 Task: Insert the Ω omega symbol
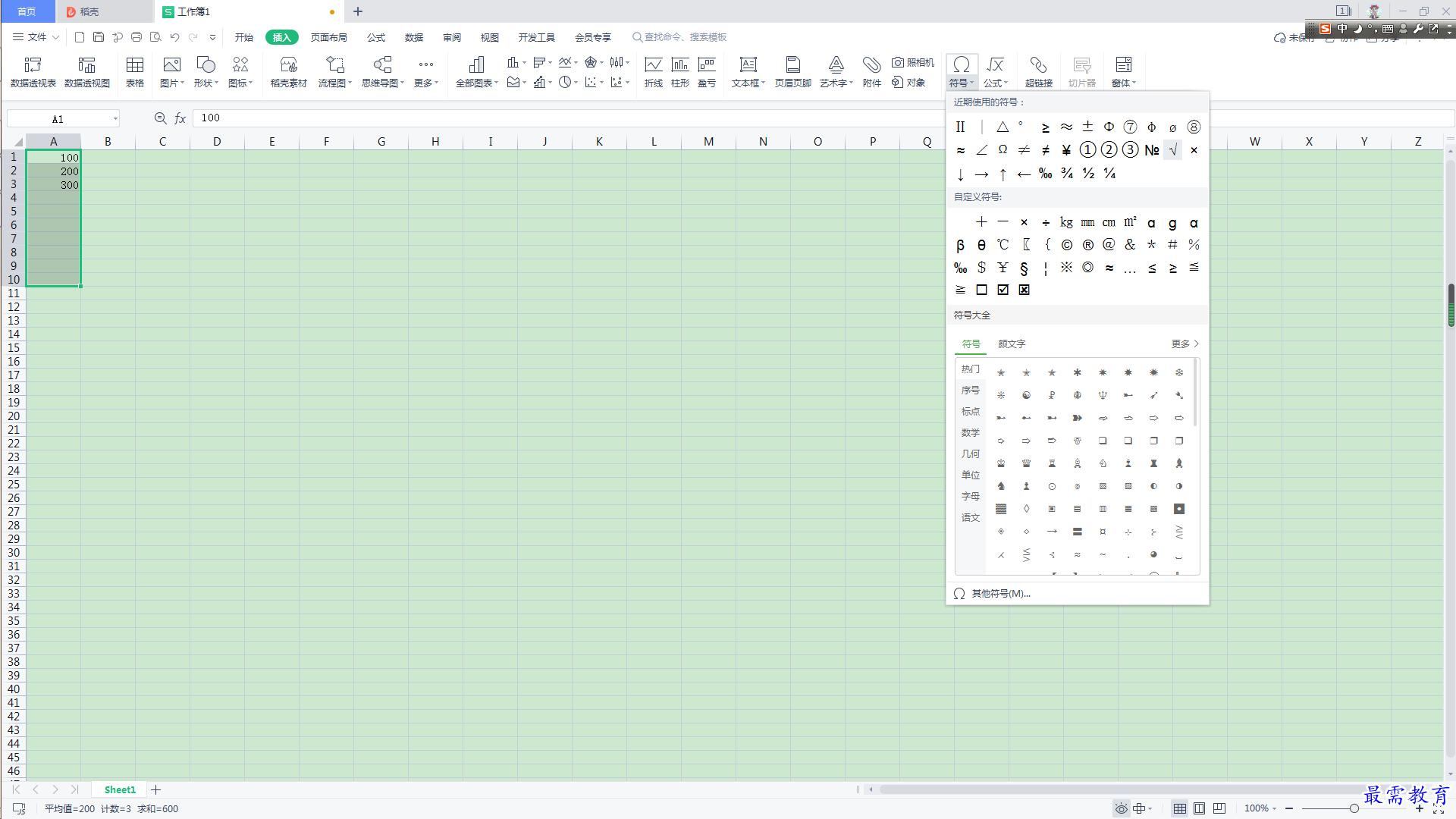point(1003,150)
